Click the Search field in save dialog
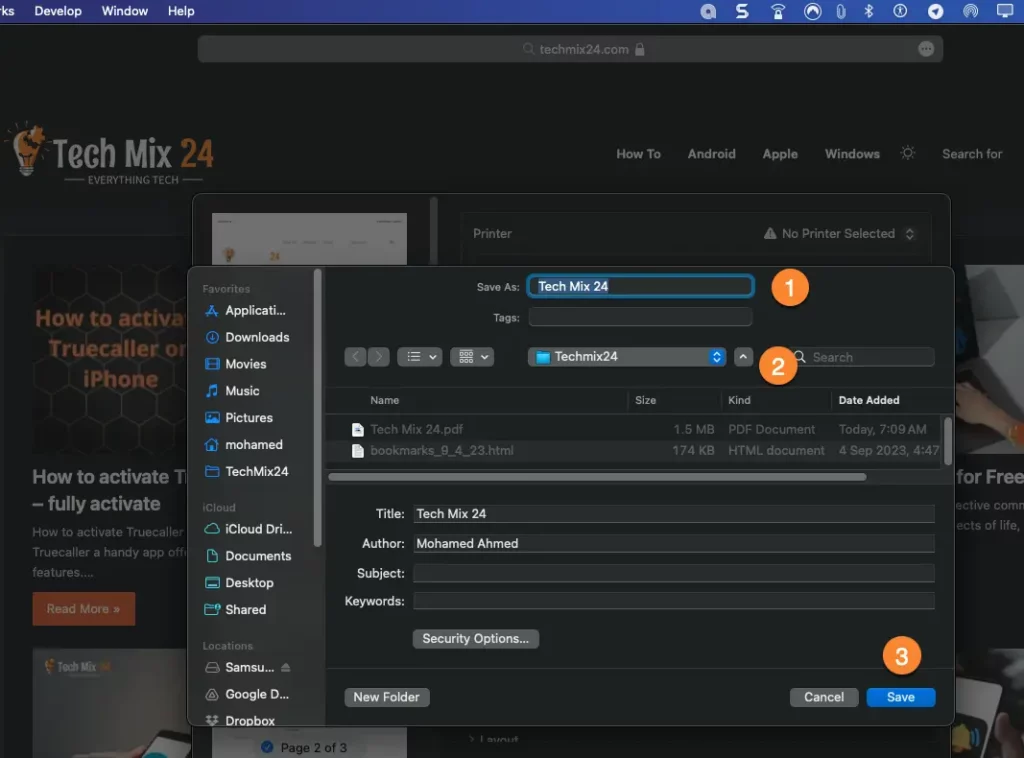This screenshot has height=758, width=1024. pyautogui.click(x=863, y=357)
